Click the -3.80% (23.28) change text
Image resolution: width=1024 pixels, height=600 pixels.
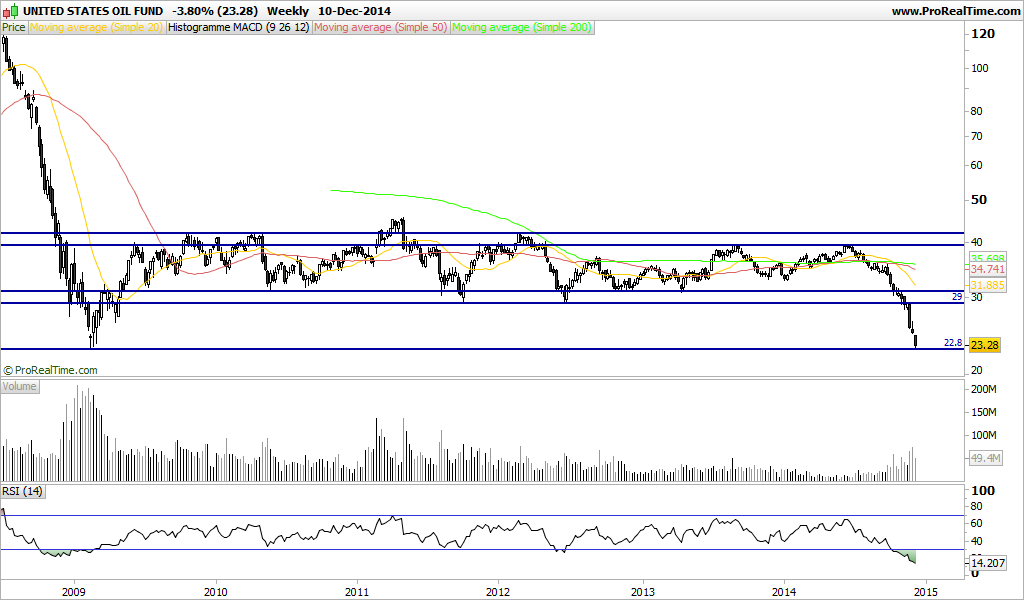[x=216, y=11]
